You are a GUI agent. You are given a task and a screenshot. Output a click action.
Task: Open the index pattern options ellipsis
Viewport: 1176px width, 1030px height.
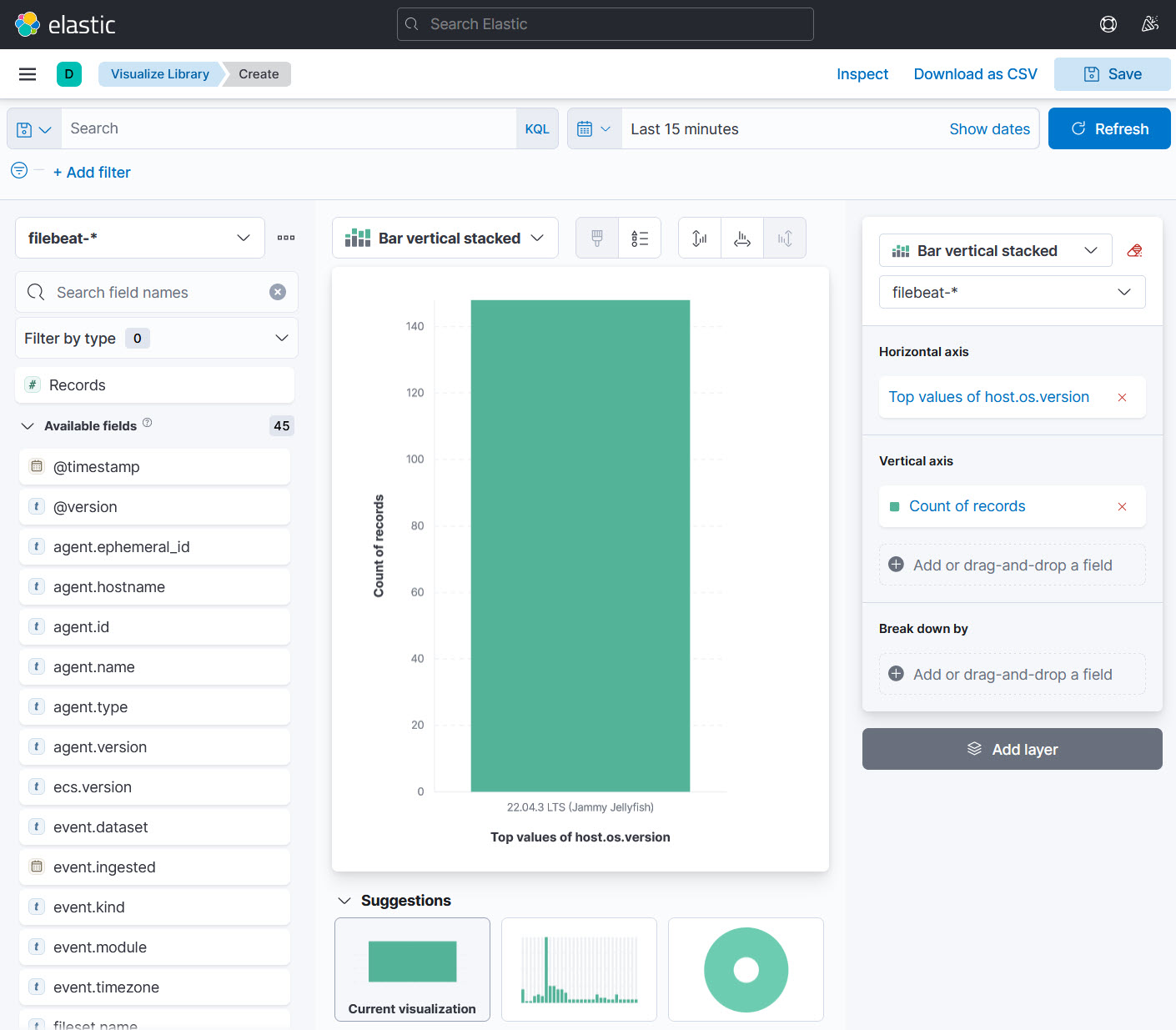[286, 238]
